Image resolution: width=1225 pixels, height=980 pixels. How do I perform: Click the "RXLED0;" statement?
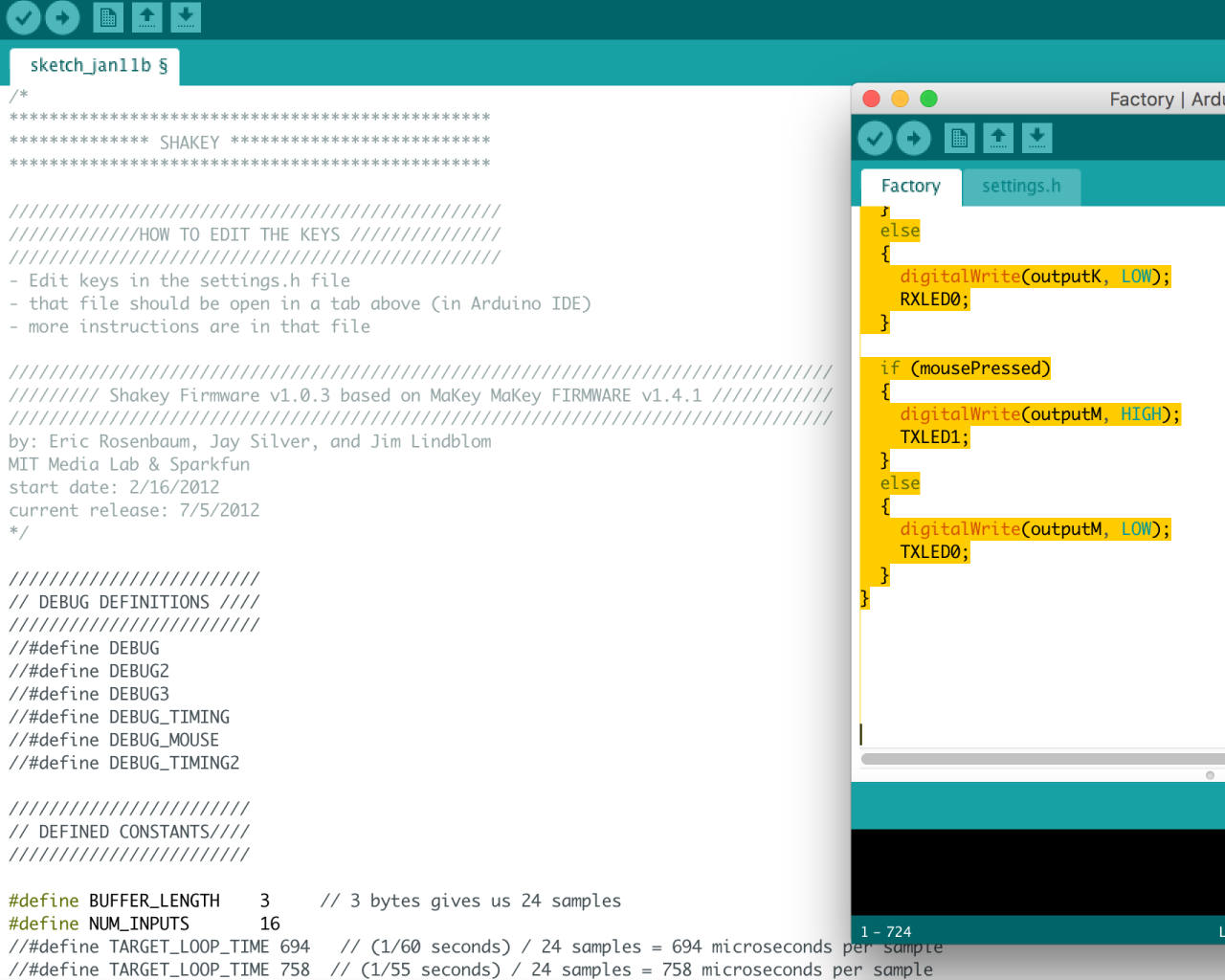pyautogui.click(x=935, y=300)
